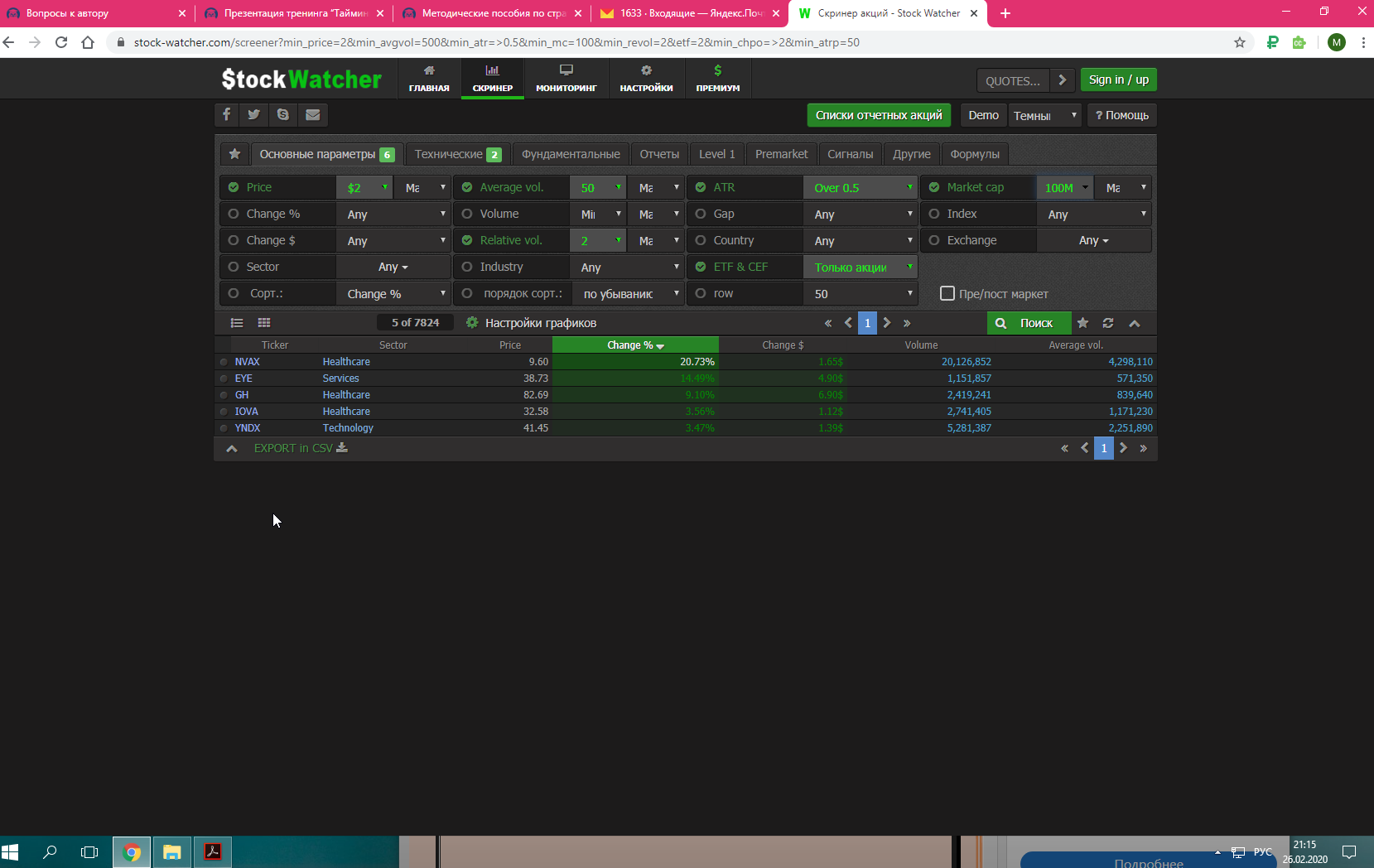The image size is (1374, 868).
Task: Open Country Any dropdown
Action: (x=861, y=241)
